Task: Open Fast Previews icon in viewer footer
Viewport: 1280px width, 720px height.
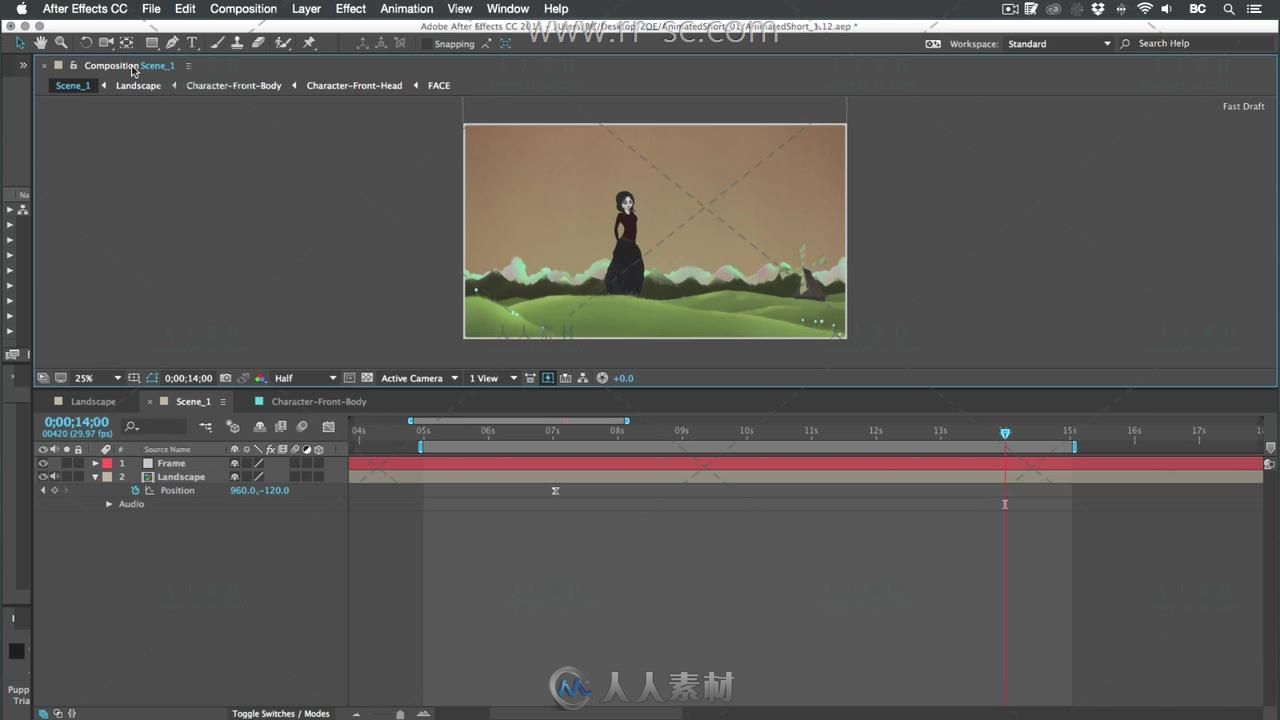Action: [x=548, y=378]
